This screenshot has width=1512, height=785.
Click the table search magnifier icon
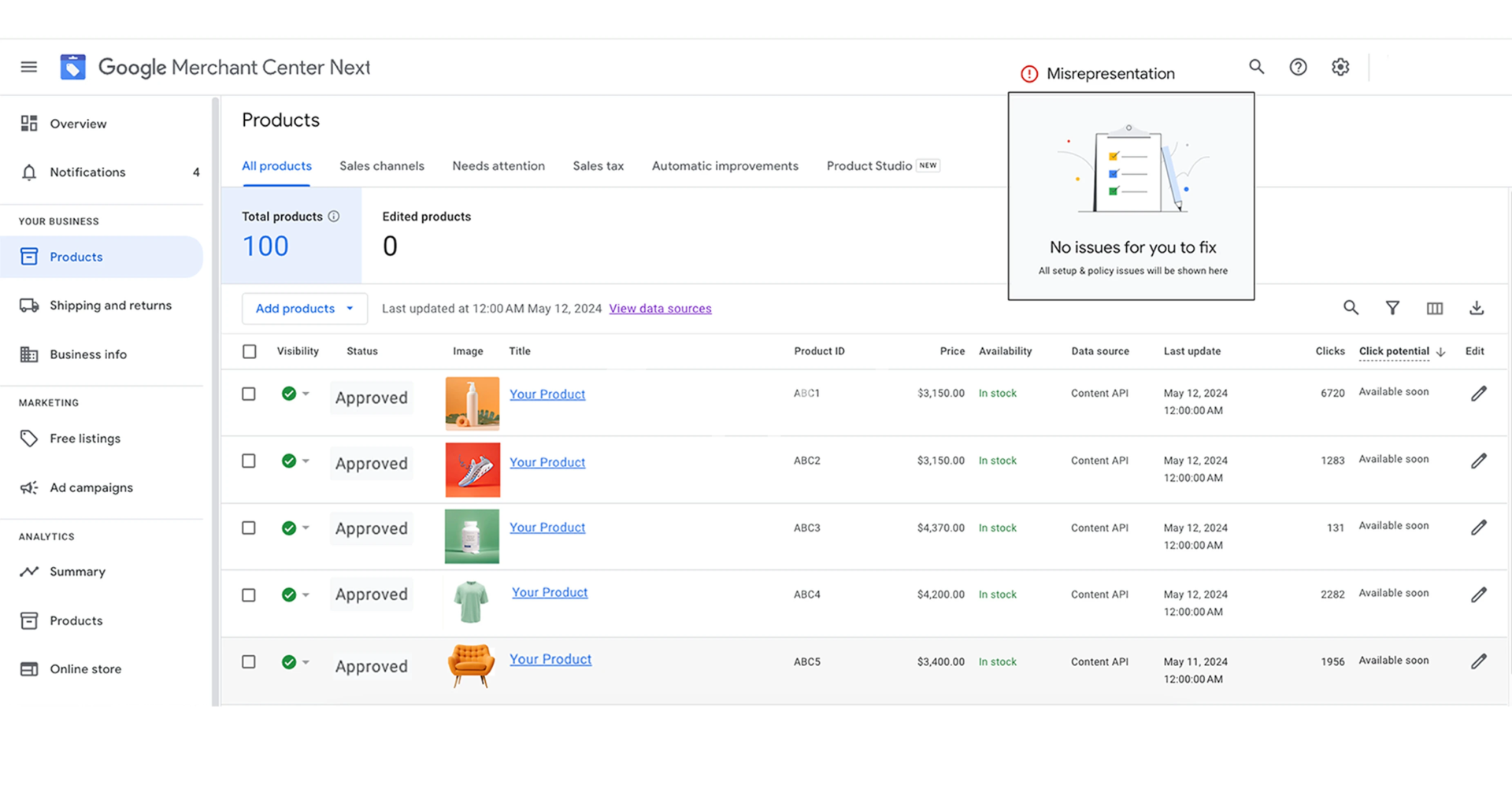click(1351, 308)
